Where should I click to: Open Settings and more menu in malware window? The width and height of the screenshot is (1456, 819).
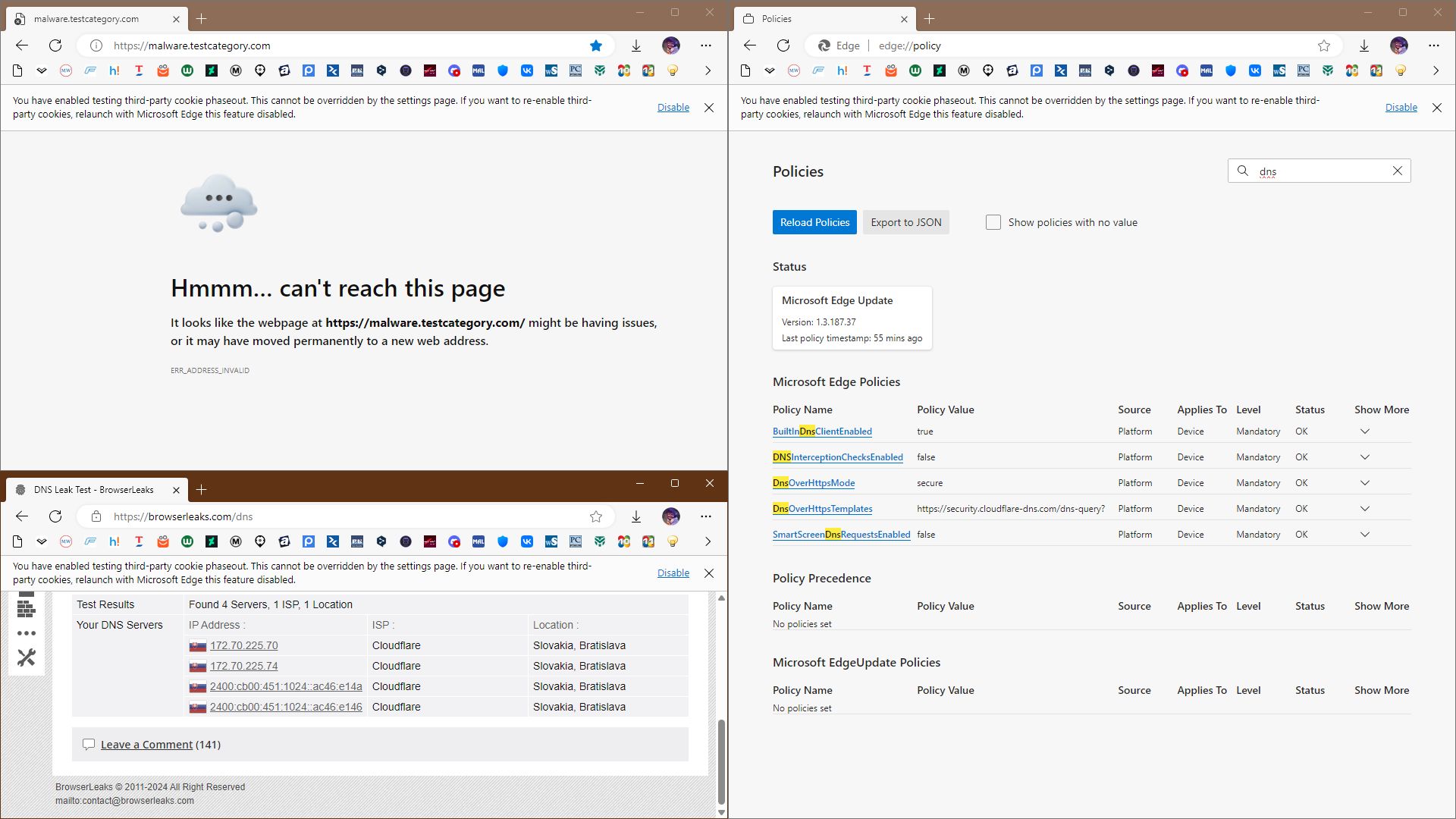pyautogui.click(x=706, y=45)
